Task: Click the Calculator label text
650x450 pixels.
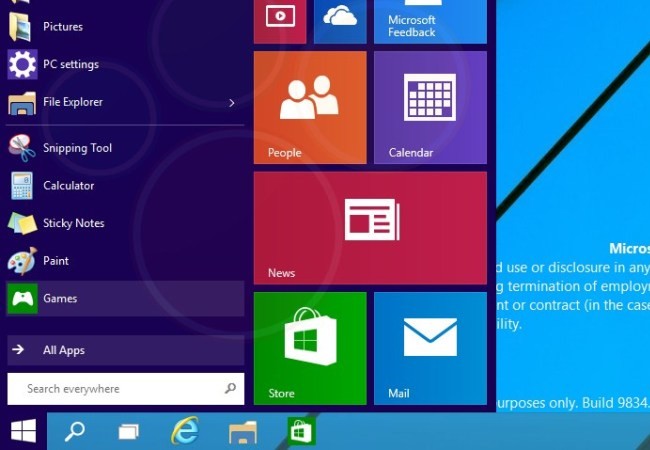Action: pos(68,185)
